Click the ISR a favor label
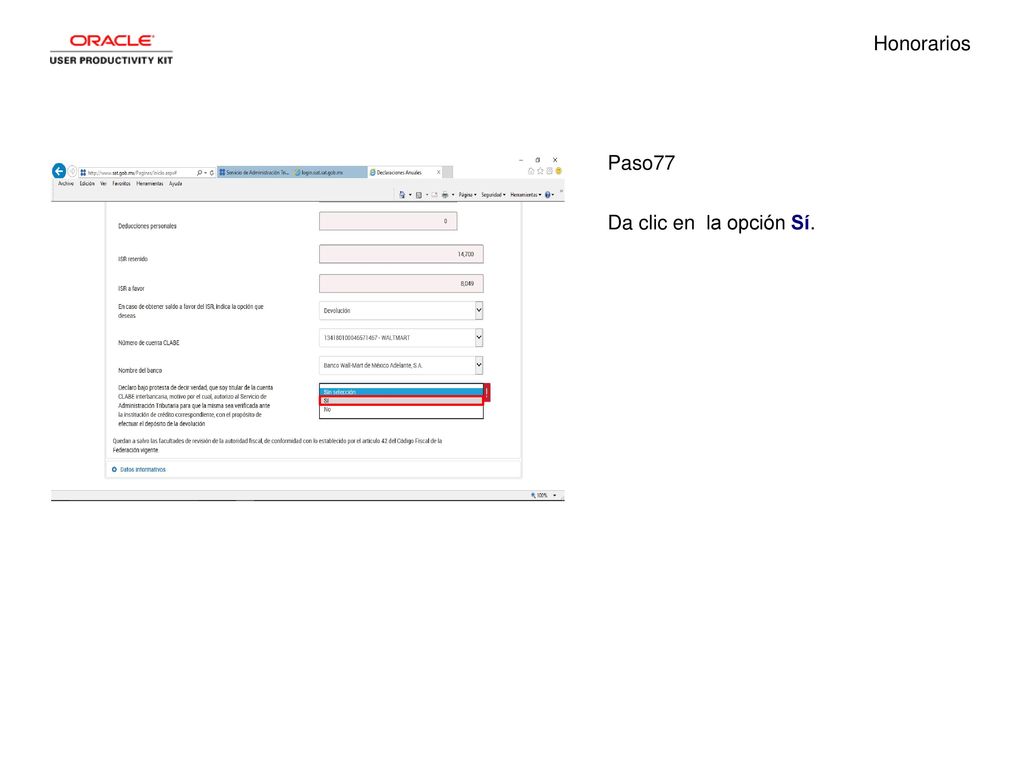The image size is (1024, 768). [131, 289]
